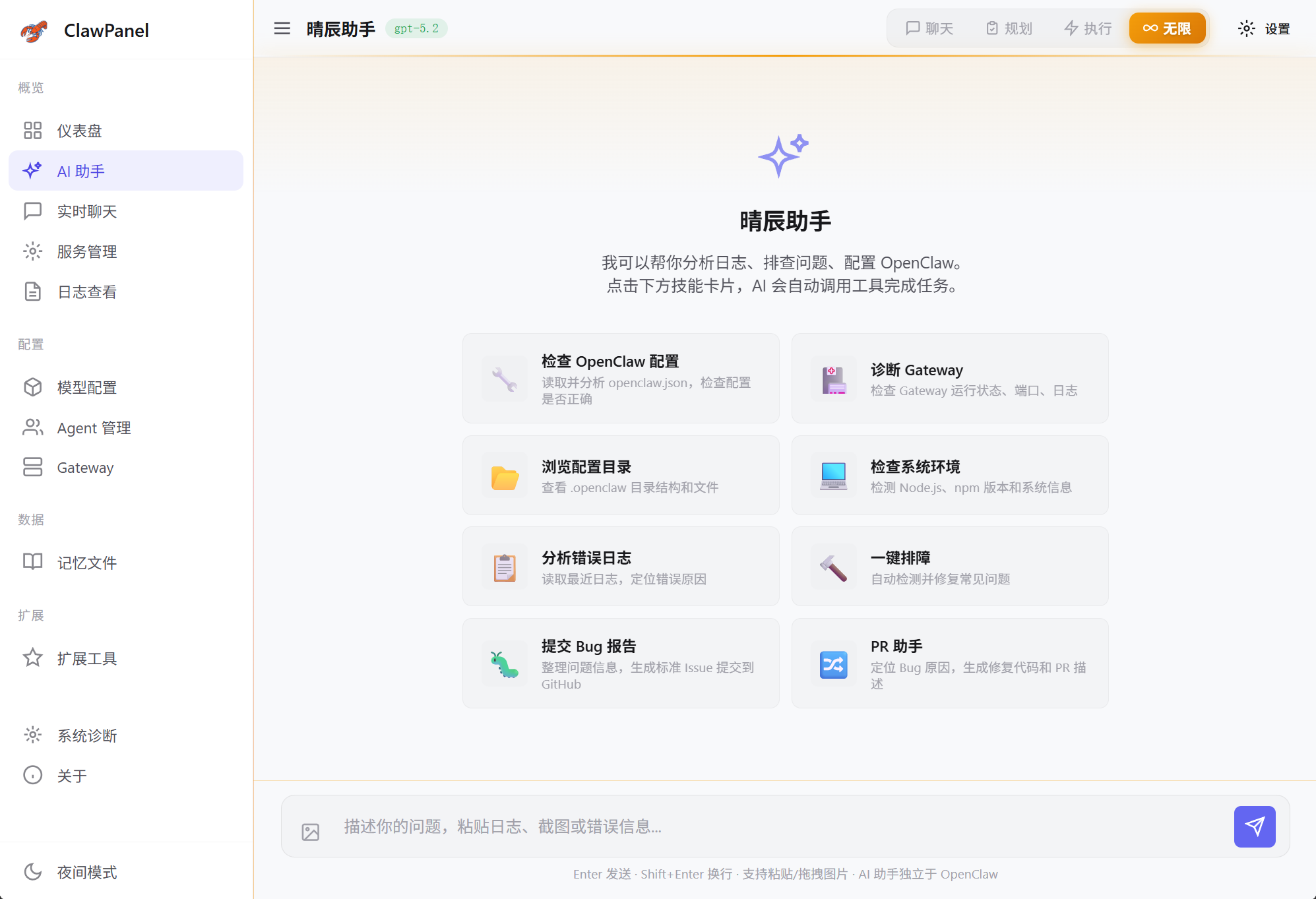1316x899 pixels.
Task: Select the AI 助手 sparkle icon
Action: 33,170
